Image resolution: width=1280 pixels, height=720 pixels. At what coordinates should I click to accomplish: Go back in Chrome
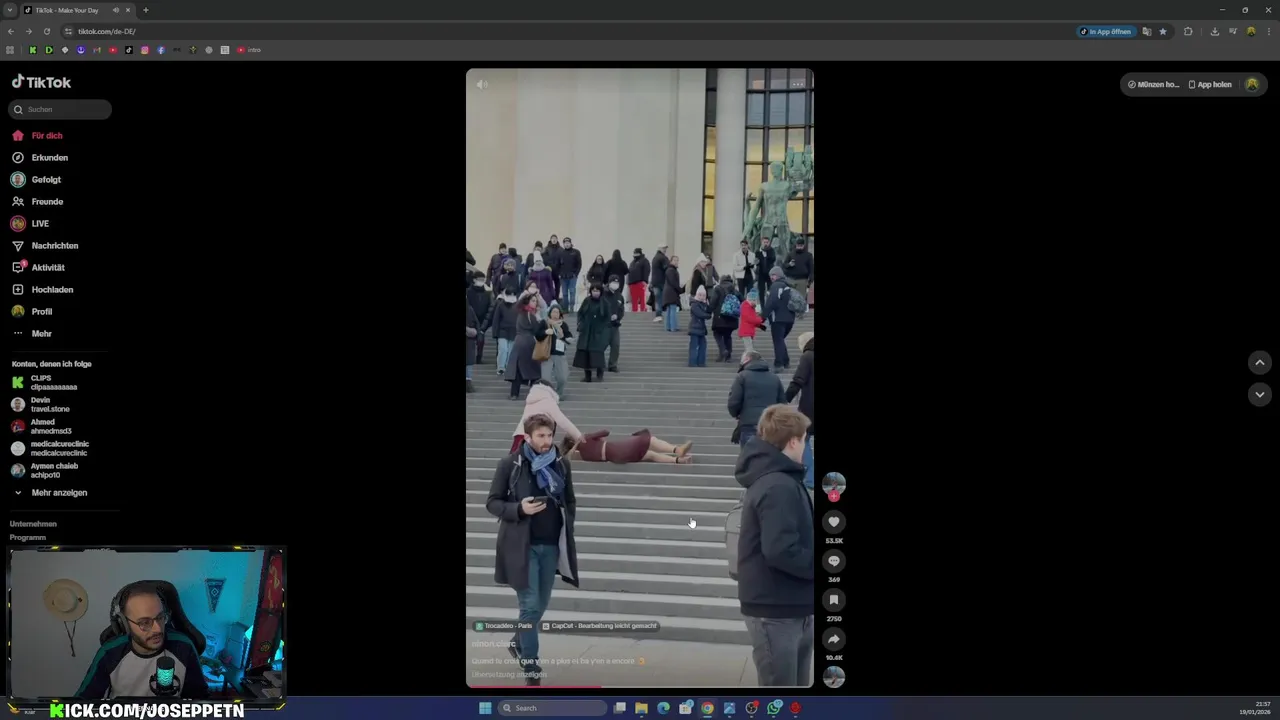pos(10,31)
